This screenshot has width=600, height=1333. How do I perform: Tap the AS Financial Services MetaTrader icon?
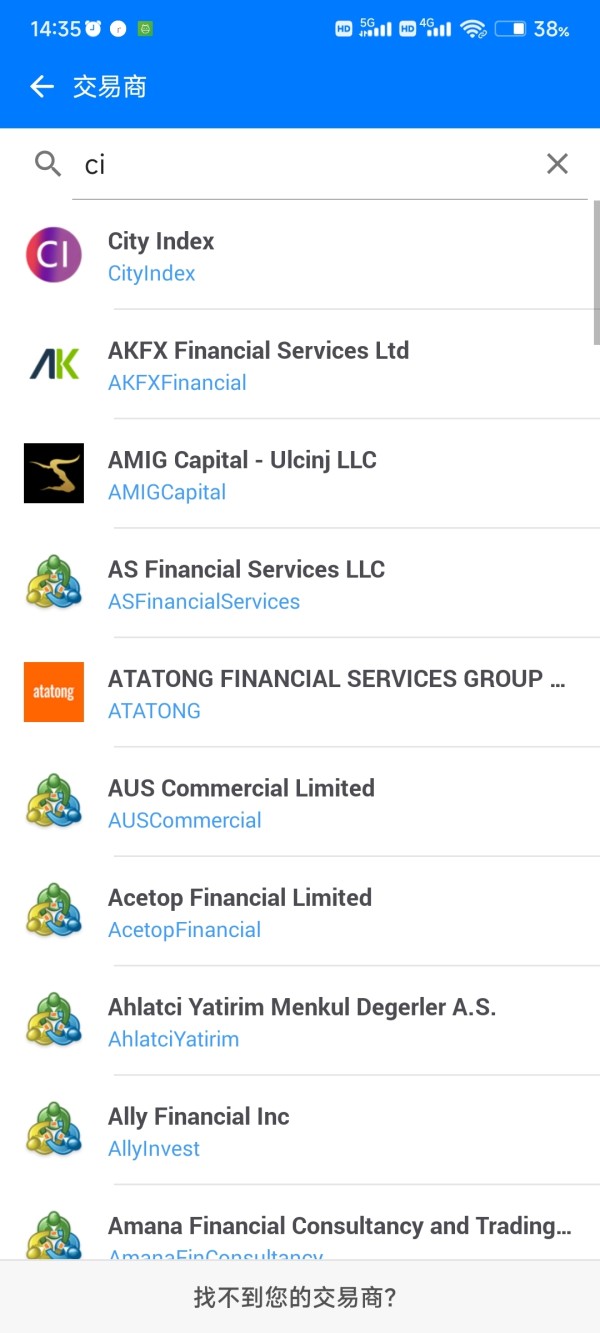(54, 583)
